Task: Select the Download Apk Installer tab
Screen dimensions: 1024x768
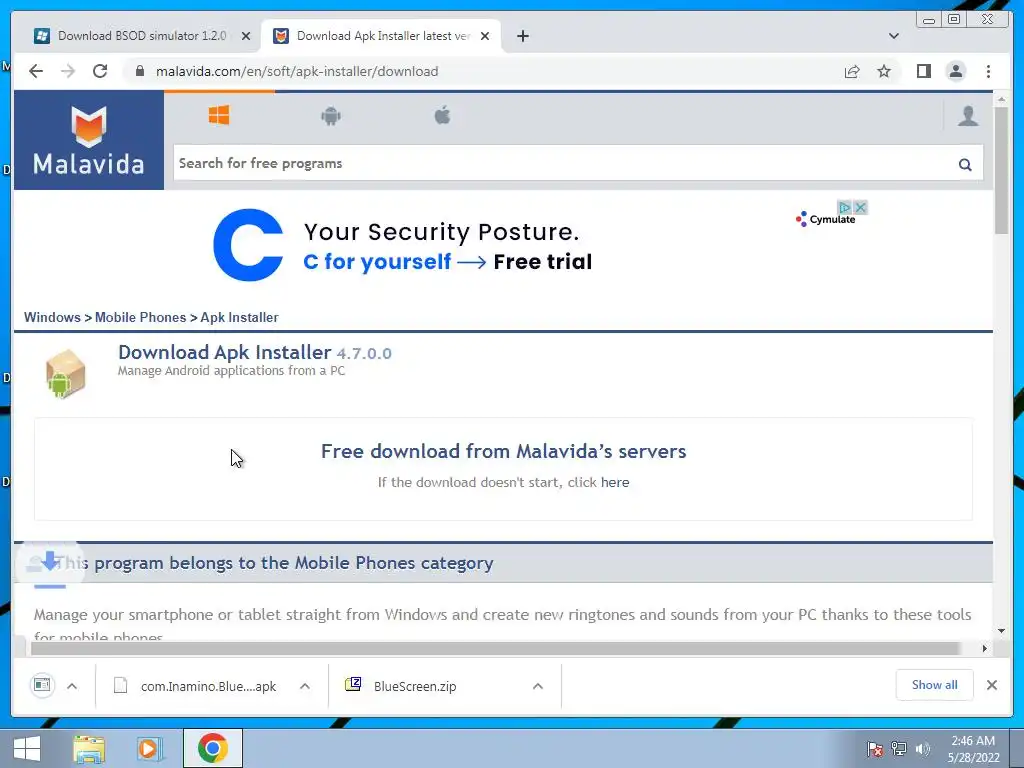Action: (x=380, y=36)
